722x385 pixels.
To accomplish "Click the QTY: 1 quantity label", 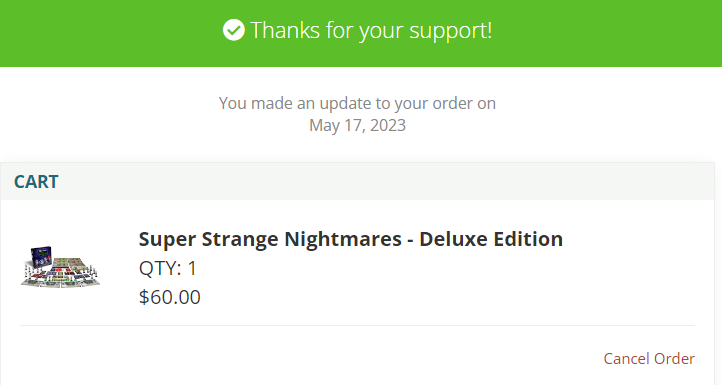I will 168,268.
